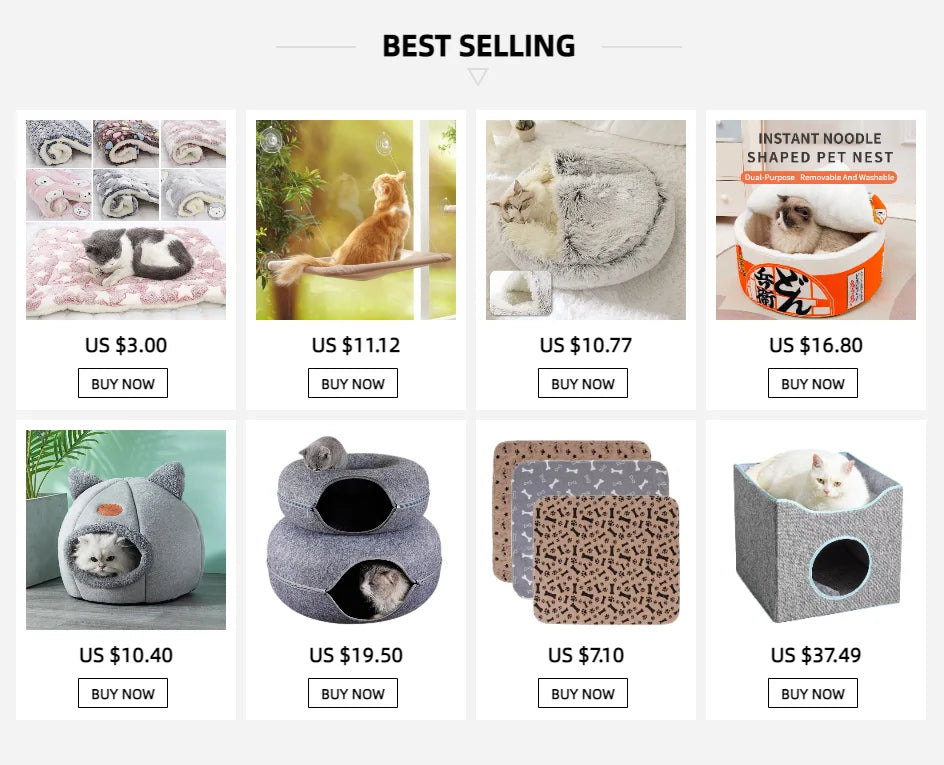Screen dimensions: 944x765
Task: Click the Best Selling section heading
Action: 478,46
